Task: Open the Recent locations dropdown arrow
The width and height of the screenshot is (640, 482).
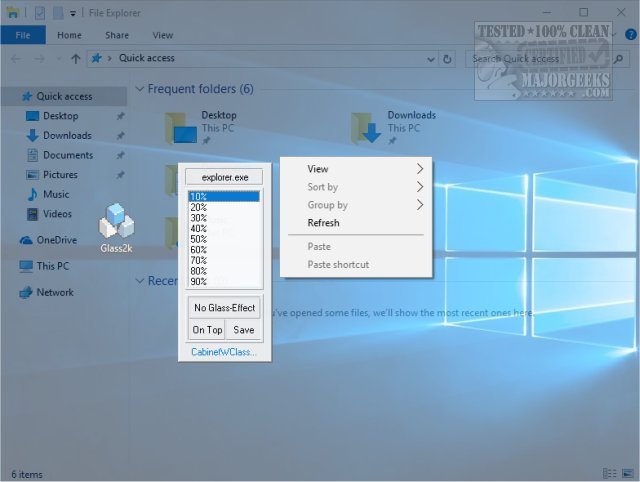Action: click(x=58, y=59)
